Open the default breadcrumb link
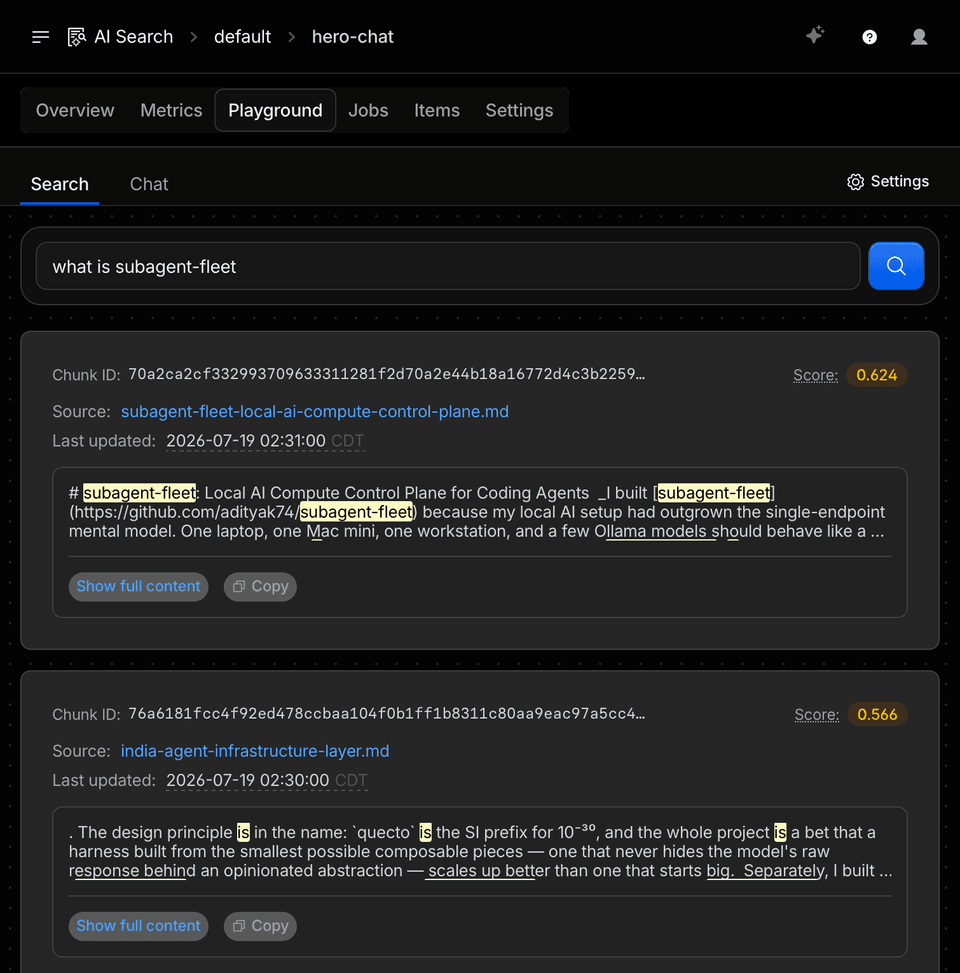Viewport: 960px width, 973px height. point(242,37)
